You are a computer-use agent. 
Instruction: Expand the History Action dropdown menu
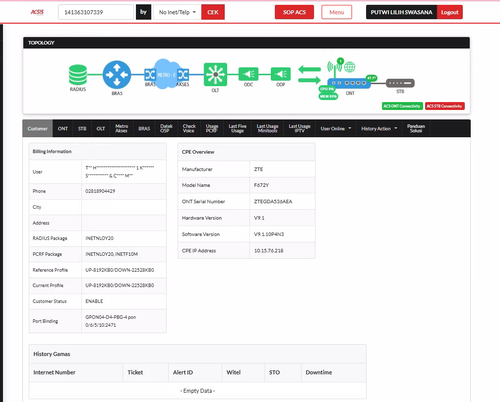point(379,129)
